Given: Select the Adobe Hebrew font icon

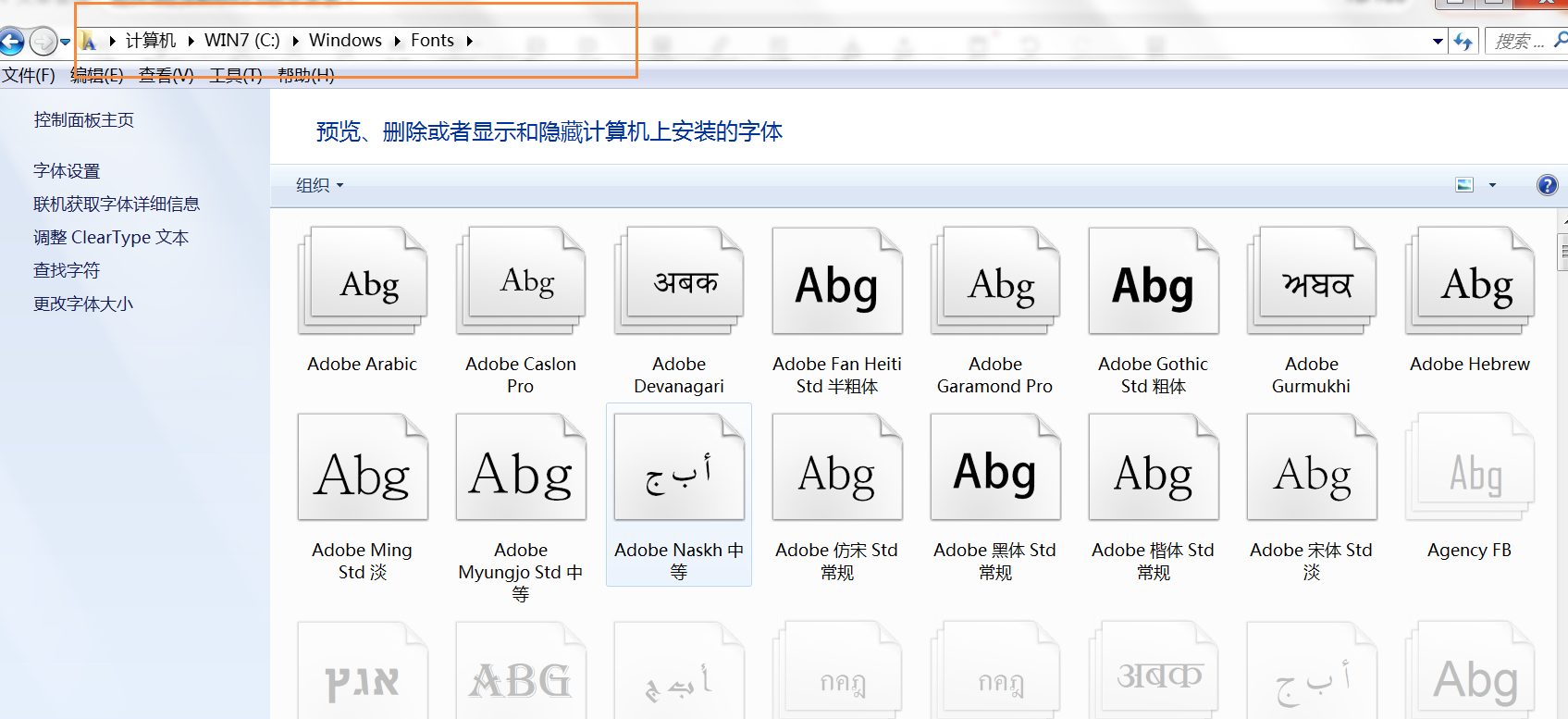Looking at the screenshot, I should 1470,281.
